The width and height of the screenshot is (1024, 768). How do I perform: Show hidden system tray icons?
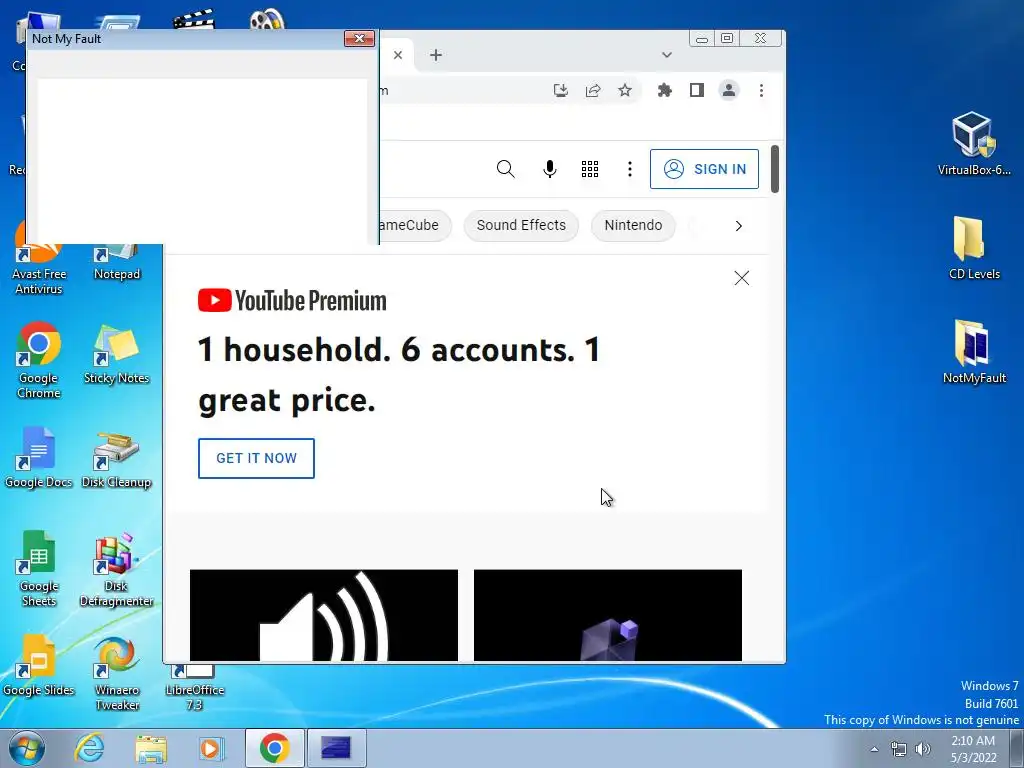874,749
